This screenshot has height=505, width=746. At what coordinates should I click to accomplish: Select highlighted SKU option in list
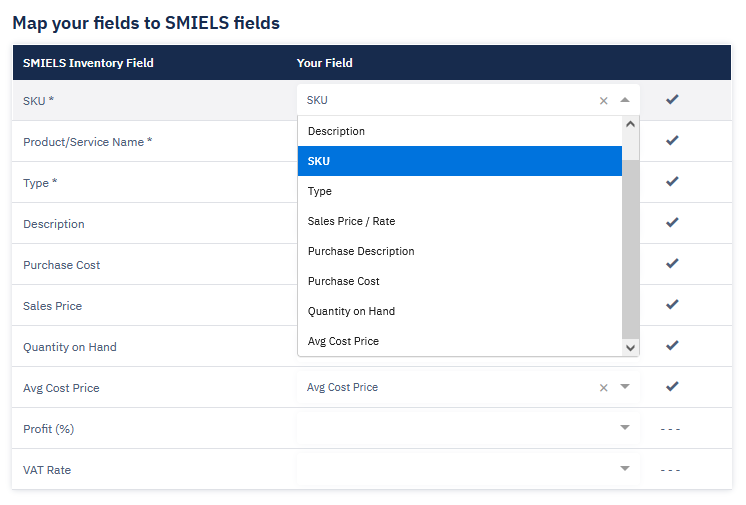(x=460, y=161)
